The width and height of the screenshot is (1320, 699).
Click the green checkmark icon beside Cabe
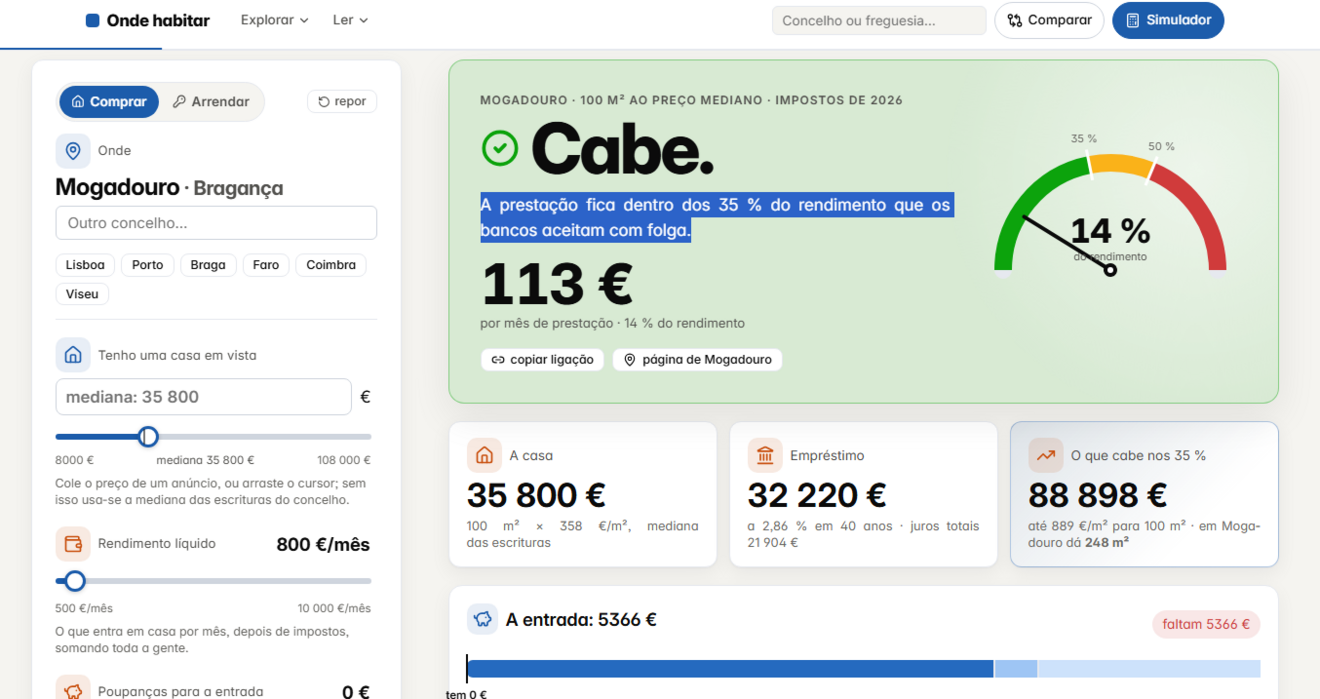coord(500,148)
